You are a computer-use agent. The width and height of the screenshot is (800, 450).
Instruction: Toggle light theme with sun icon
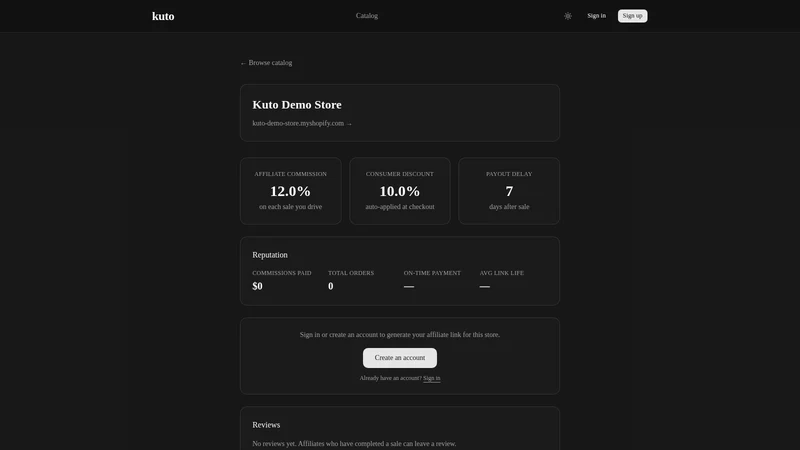click(567, 16)
